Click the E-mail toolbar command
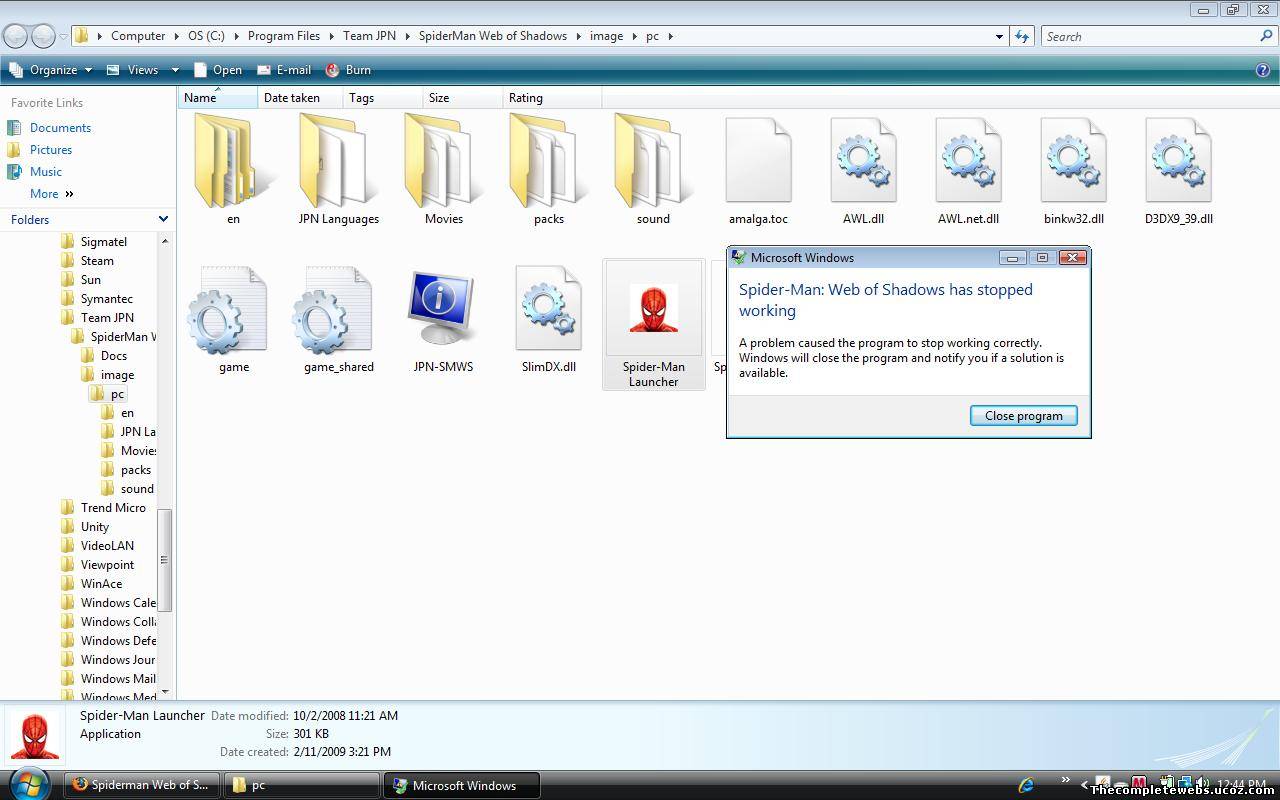 click(284, 70)
